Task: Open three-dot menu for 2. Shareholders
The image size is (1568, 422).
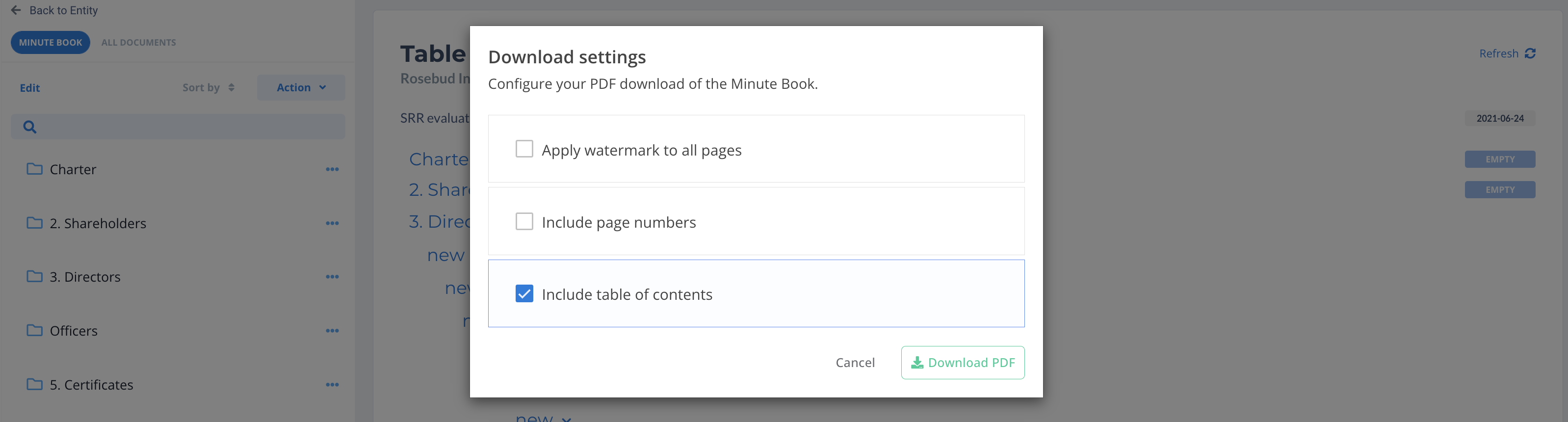Action: (x=332, y=223)
